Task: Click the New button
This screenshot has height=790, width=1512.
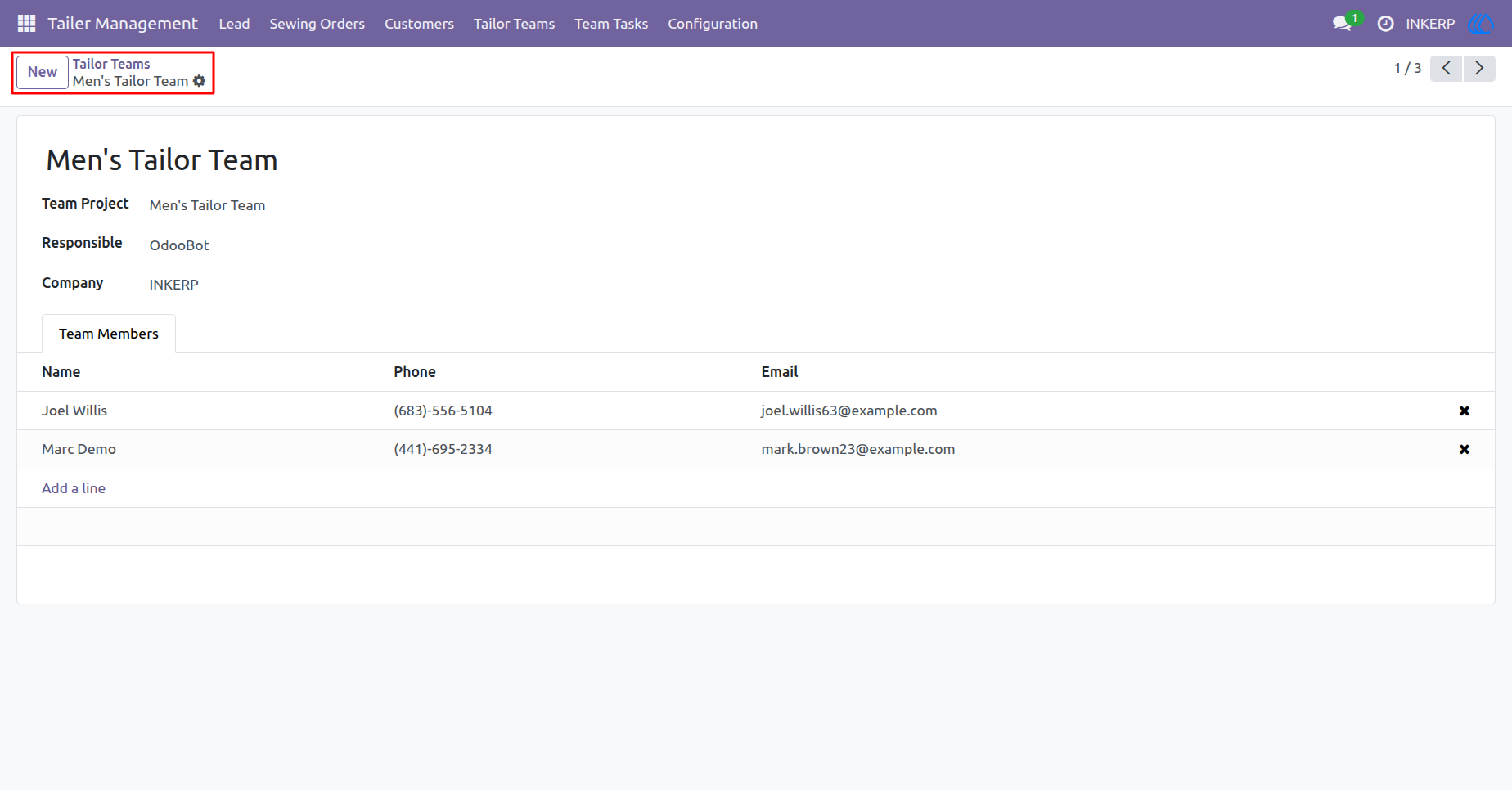Action: [x=43, y=72]
